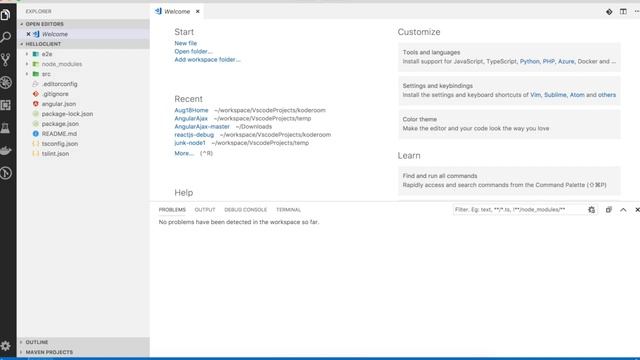Viewport: 640px width, 360px height.
Task: Expand the Maven Projects section
Action: 83,352
